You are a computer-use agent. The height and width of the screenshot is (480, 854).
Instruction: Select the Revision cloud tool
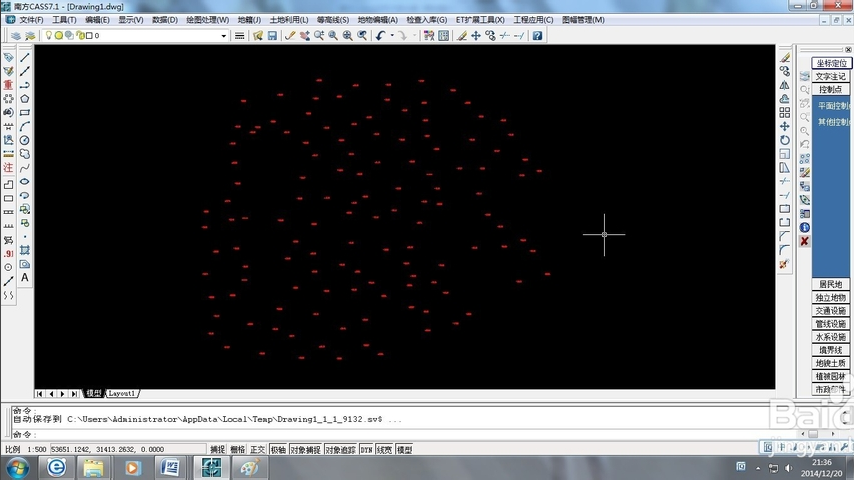coord(25,154)
